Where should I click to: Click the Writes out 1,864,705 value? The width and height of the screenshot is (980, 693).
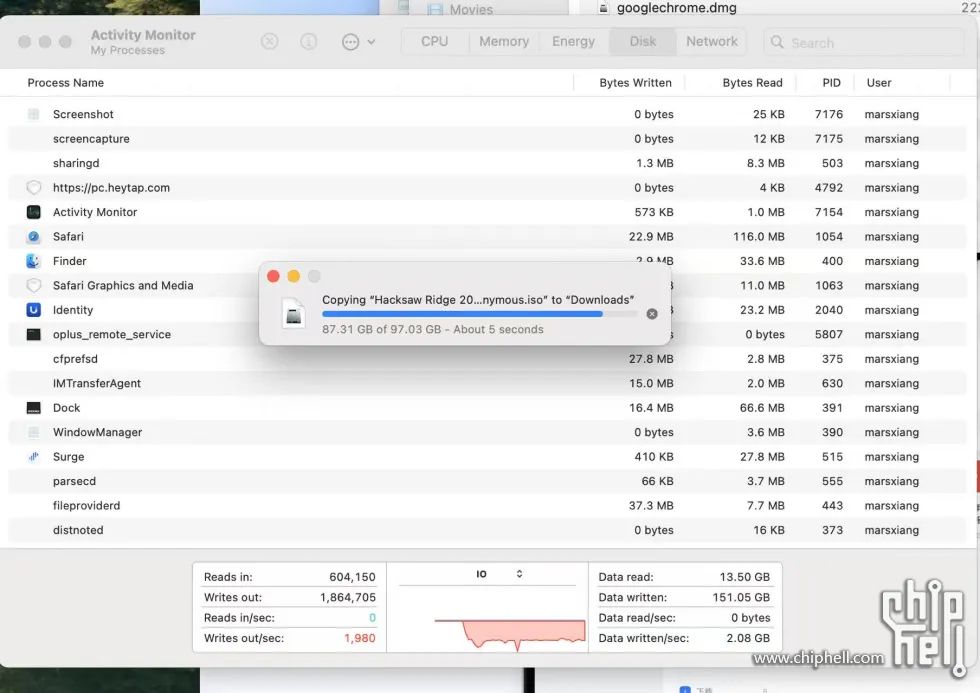click(348, 597)
